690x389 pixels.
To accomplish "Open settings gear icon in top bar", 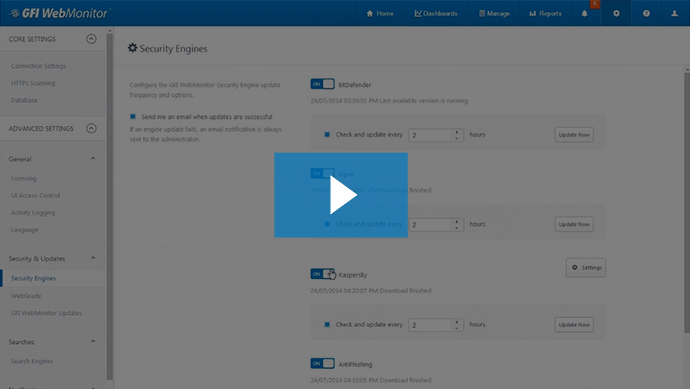I will pyautogui.click(x=616, y=13).
